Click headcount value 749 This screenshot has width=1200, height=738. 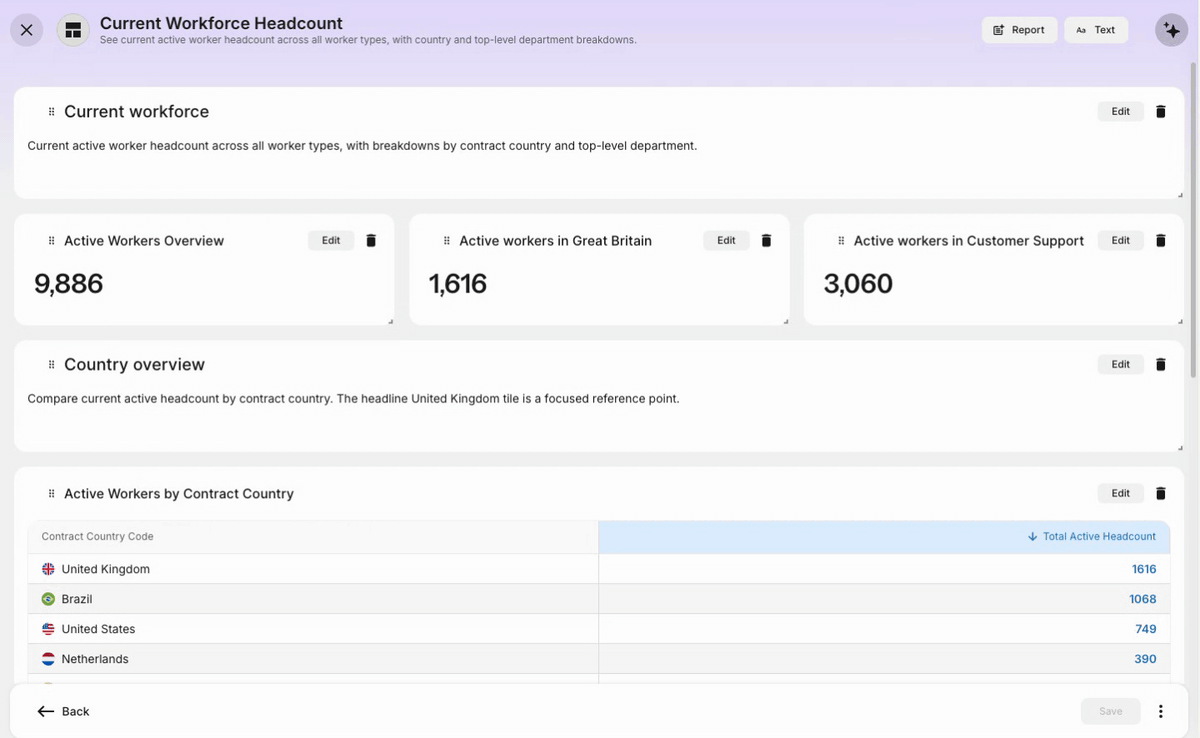coord(1146,629)
